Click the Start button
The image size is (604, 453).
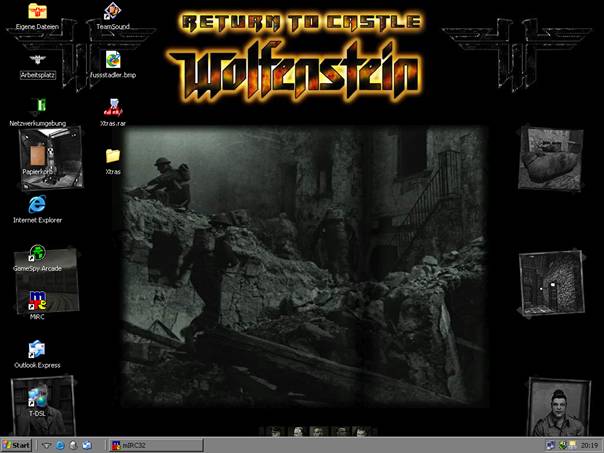tap(16, 445)
